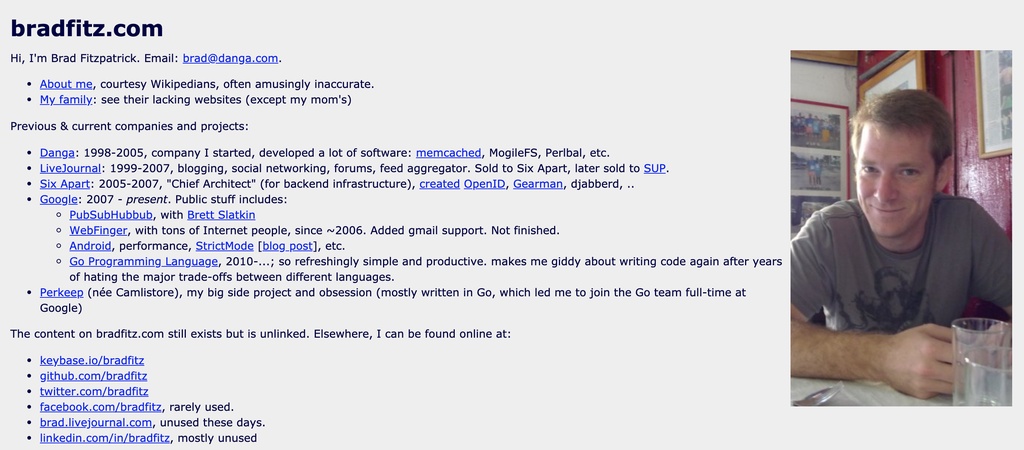Open the LiveJournal link
The height and width of the screenshot is (450, 1024).
pyautogui.click(x=71, y=168)
